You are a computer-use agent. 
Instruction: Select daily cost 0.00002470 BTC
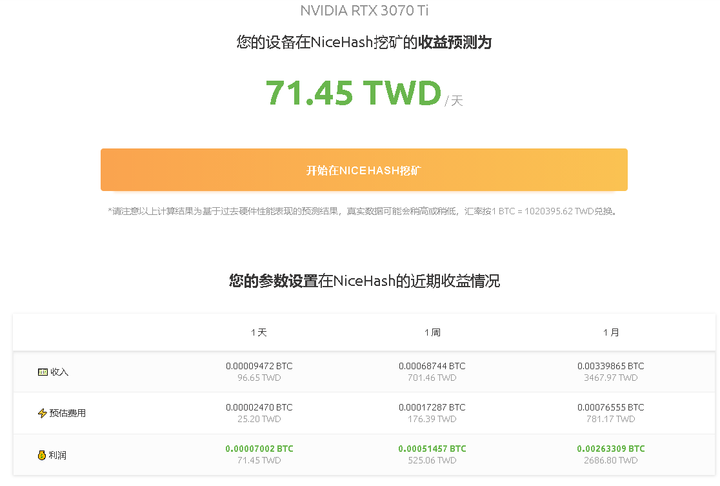click(259, 407)
